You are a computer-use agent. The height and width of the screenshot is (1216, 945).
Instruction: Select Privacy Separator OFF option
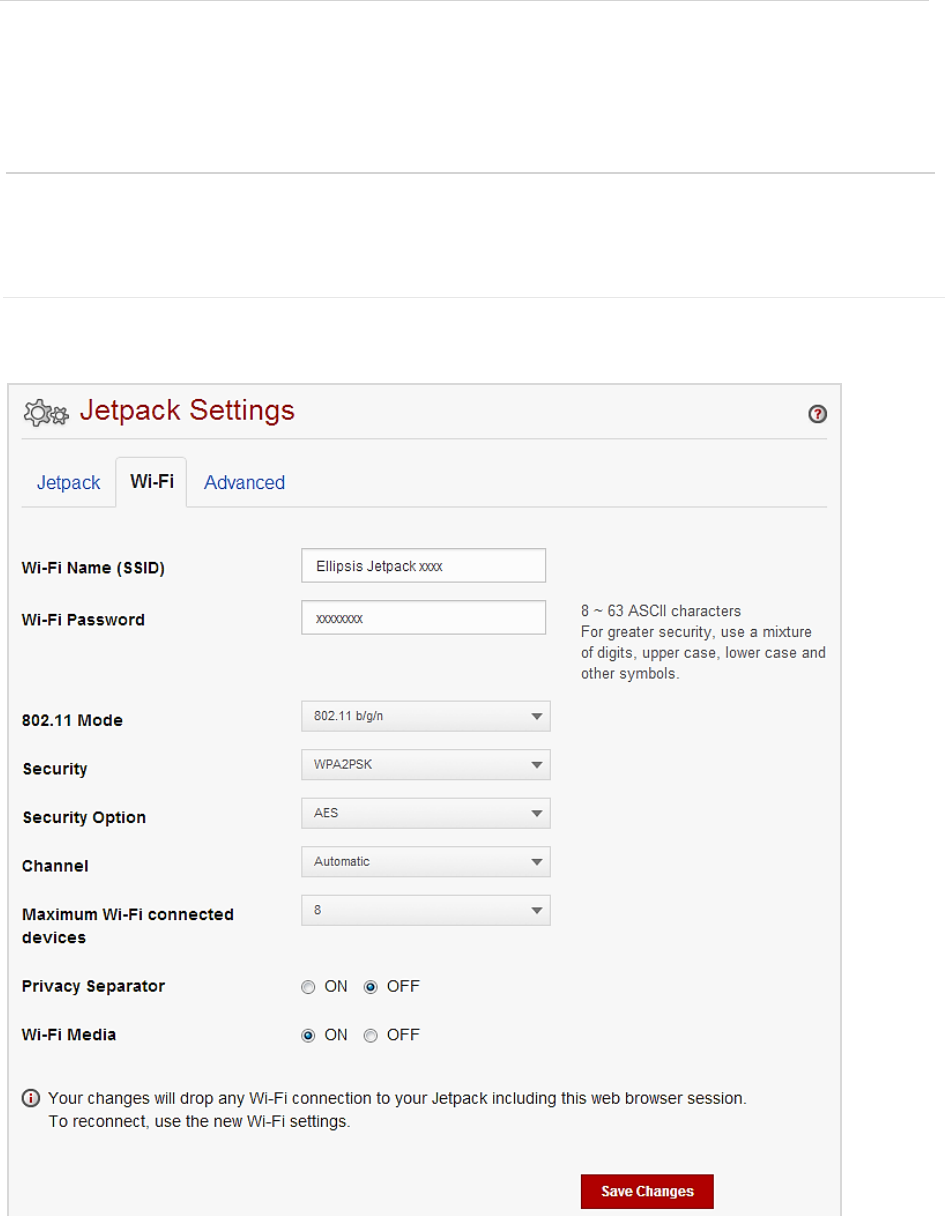click(x=370, y=987)
